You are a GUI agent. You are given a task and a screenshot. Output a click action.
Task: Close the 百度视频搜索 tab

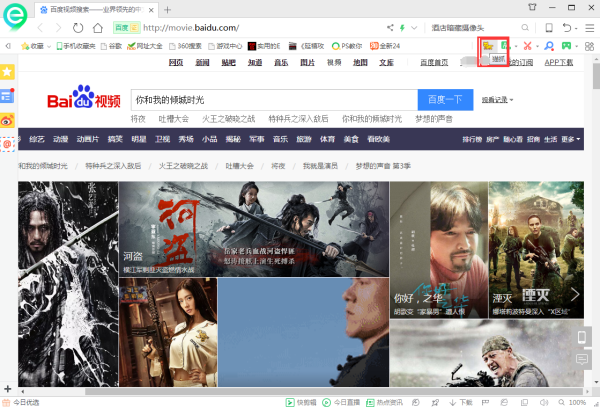tap(151, 10)
